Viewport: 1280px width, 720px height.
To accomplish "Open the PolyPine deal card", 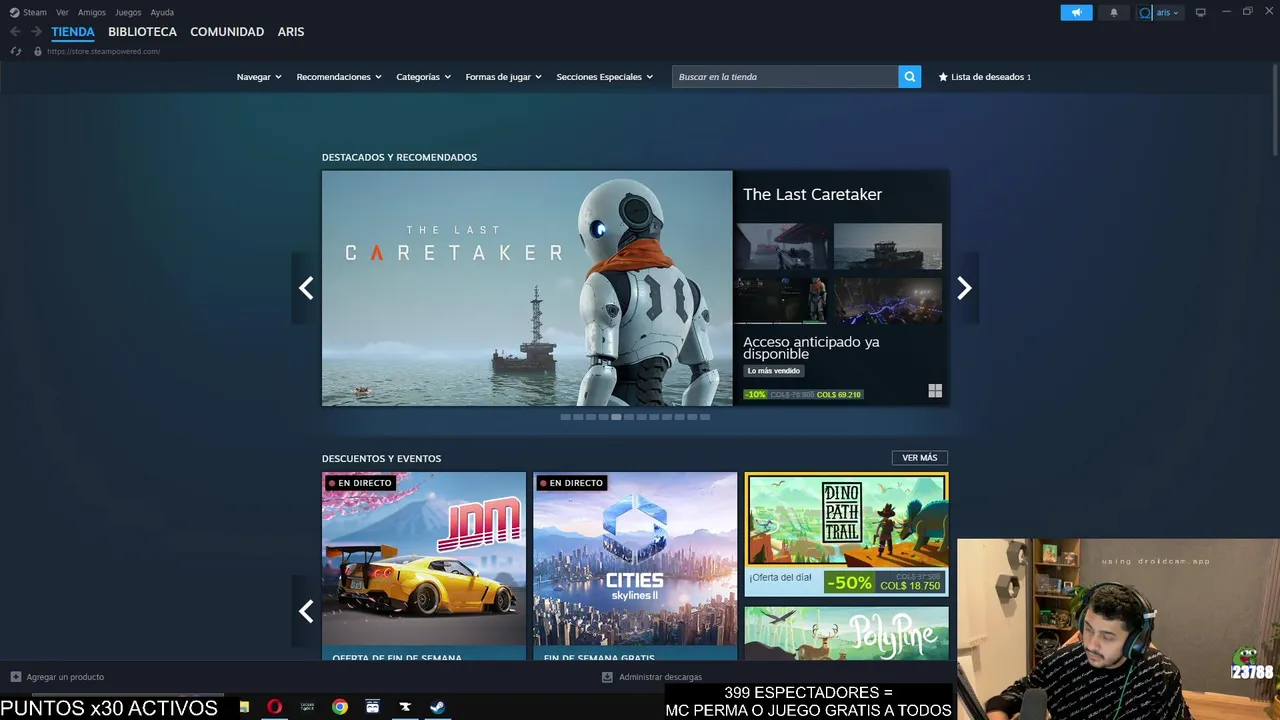I will (846, 633).
